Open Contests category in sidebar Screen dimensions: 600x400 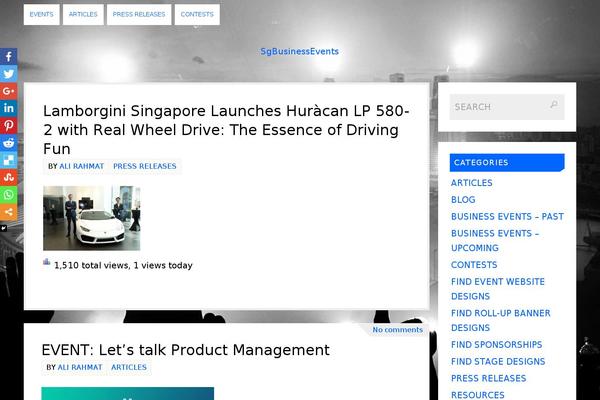474,265
